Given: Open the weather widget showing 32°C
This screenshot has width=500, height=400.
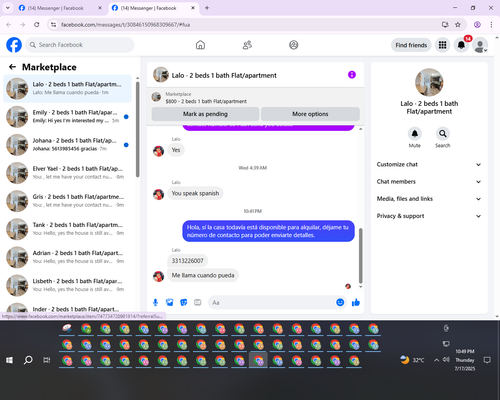Looking at the screenshot, I should [413, 360].
